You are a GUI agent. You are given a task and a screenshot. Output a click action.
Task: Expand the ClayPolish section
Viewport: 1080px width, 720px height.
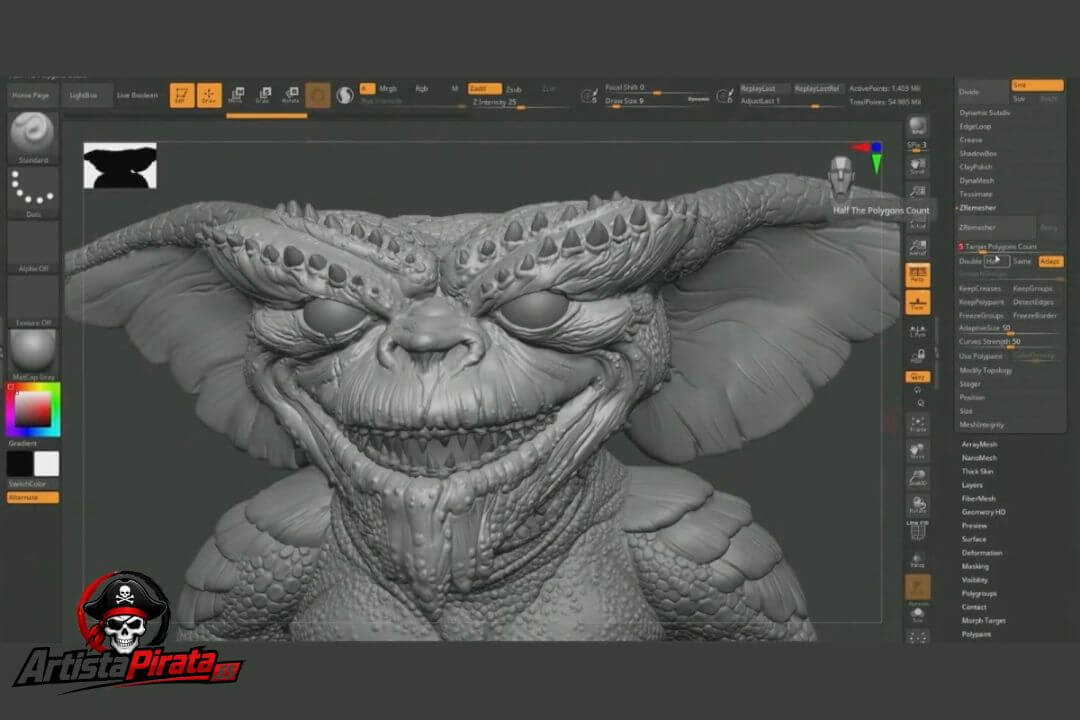pyautogui.click(x=976, y=167)
